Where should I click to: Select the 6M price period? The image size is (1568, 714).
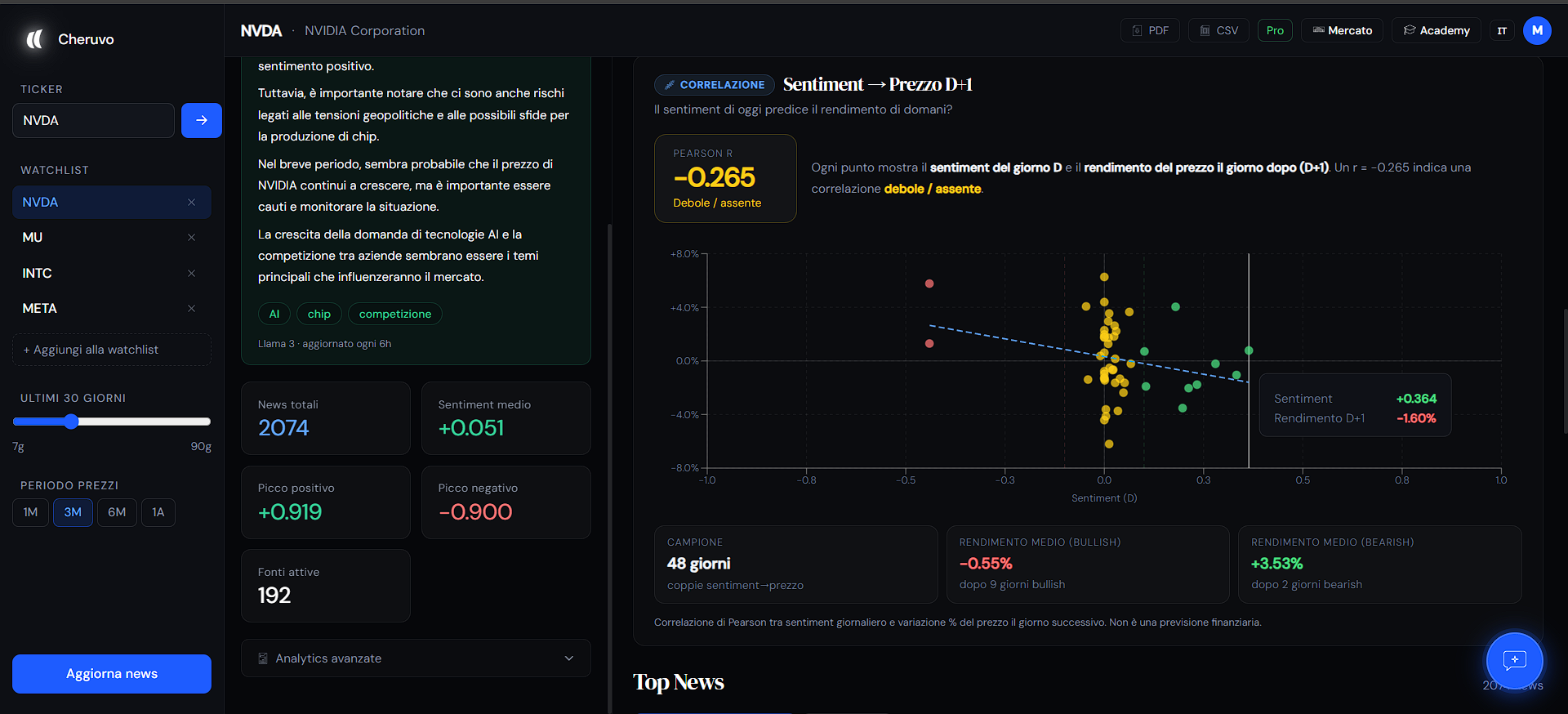click(x=117, y=512)
